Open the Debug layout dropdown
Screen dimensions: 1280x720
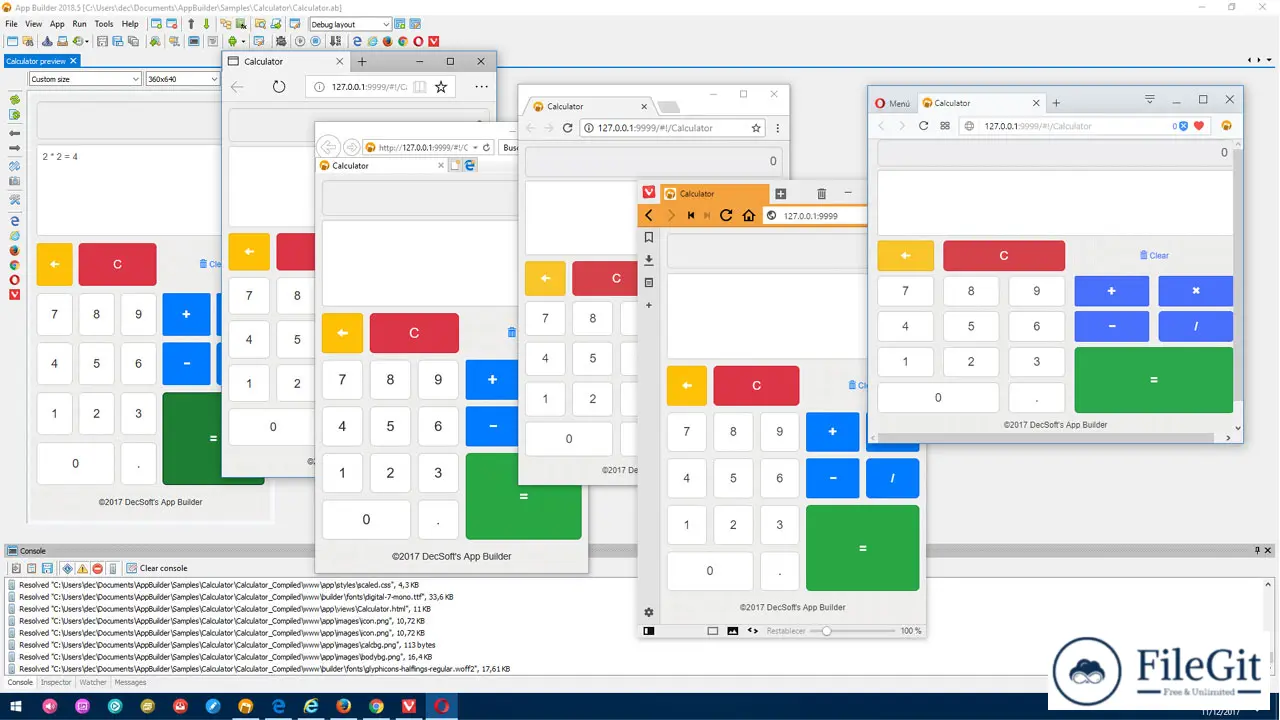click(350, 24)
